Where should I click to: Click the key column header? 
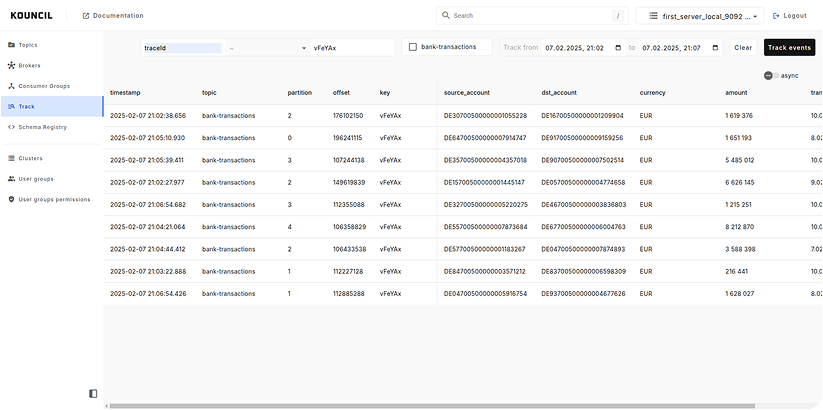pos(385,92)
